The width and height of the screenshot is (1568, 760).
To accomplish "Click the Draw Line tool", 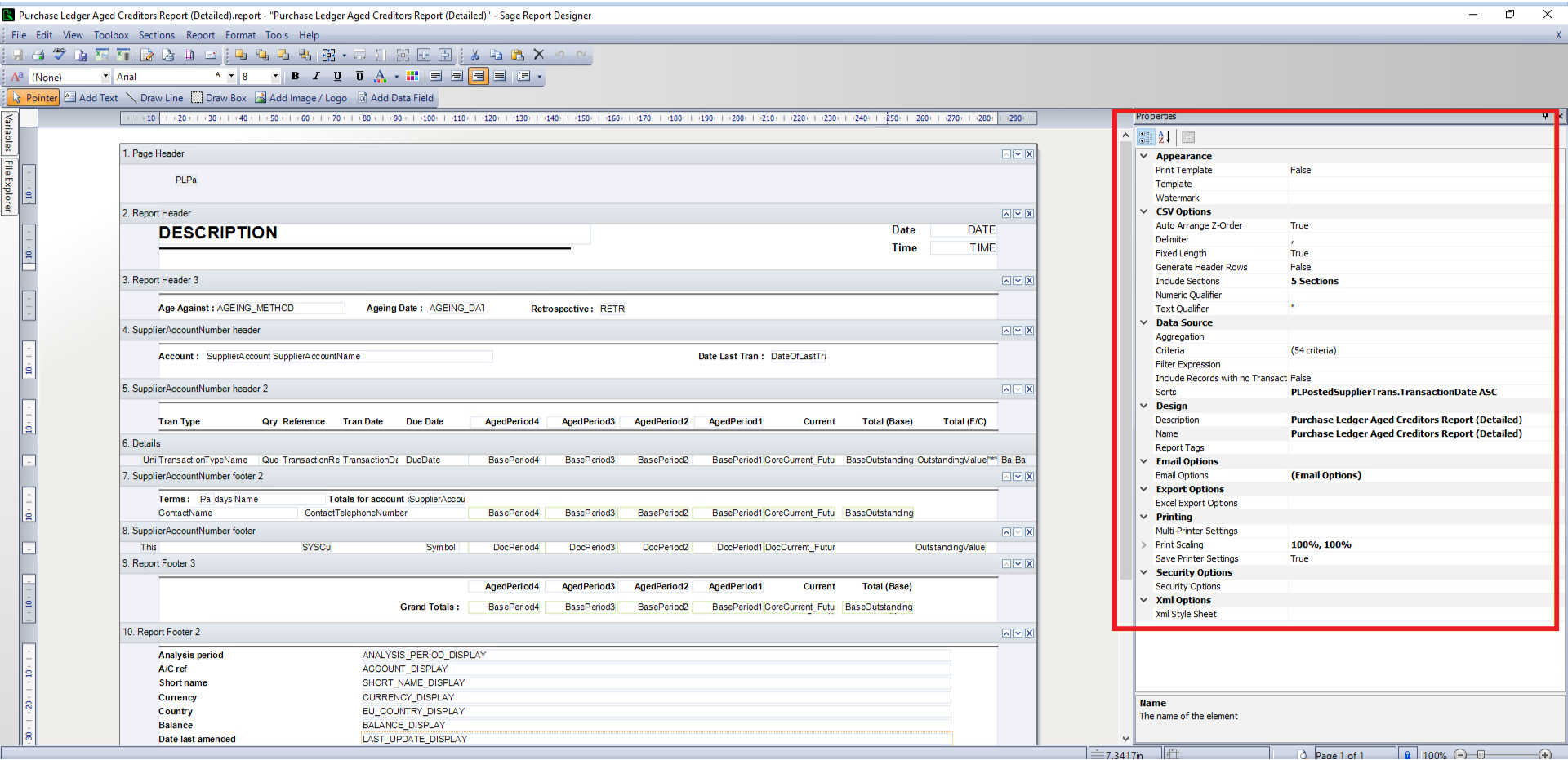I will coord(154,98).
